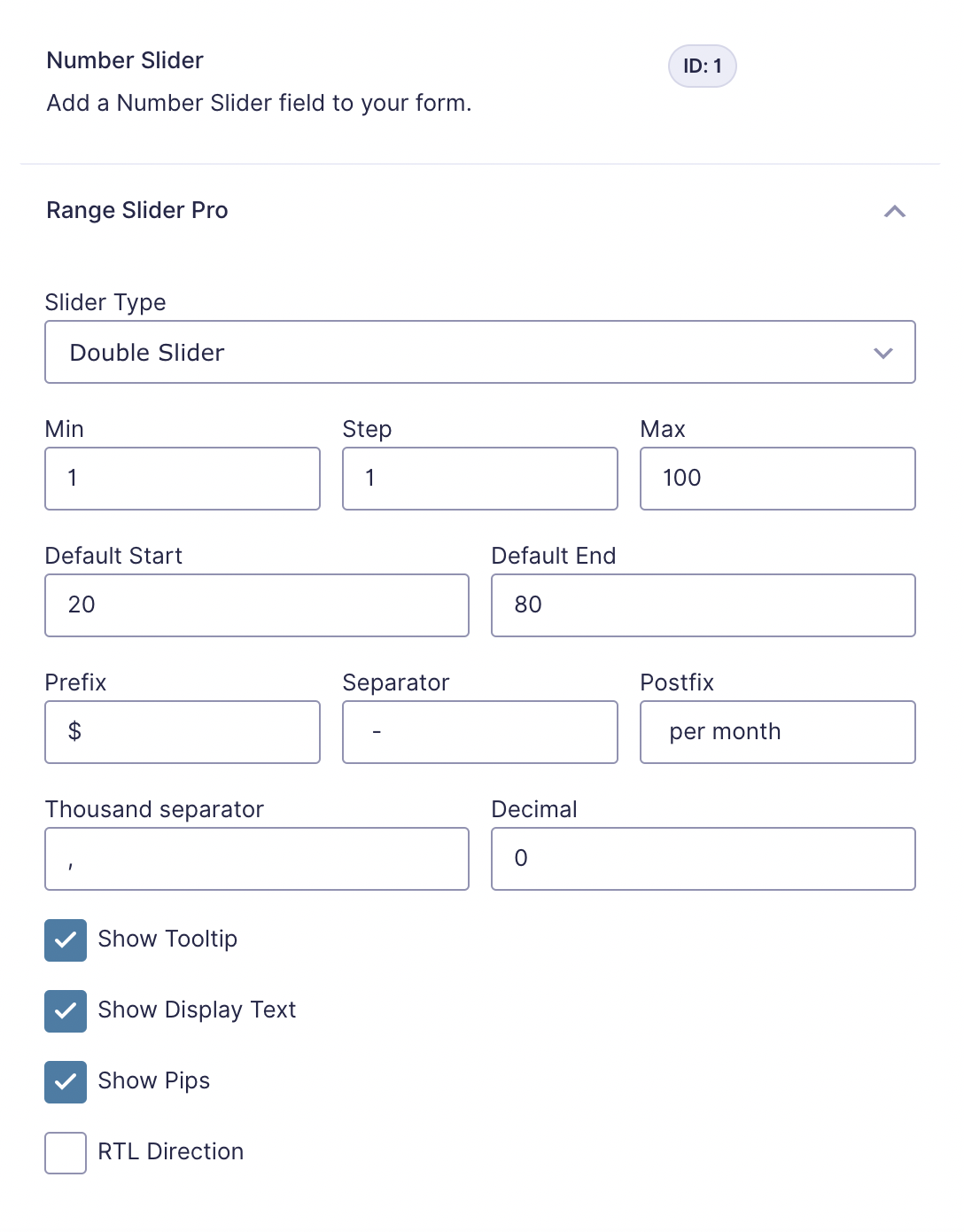Screen dimensions: 964x1232
Task: Click the Max field containing 100
Action: pyautogui.click(x=778, y=479)
